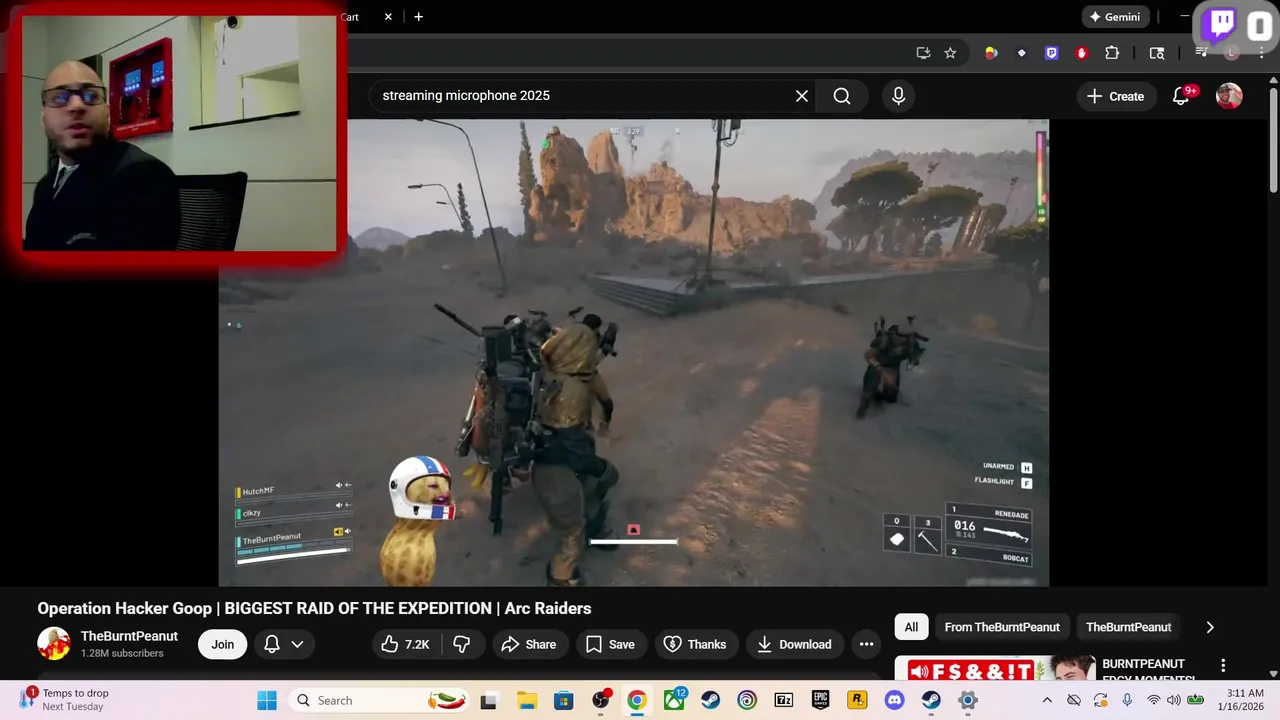Open Chrome media controls icon
The image size is (1280, 720).
pos(1202,53)
